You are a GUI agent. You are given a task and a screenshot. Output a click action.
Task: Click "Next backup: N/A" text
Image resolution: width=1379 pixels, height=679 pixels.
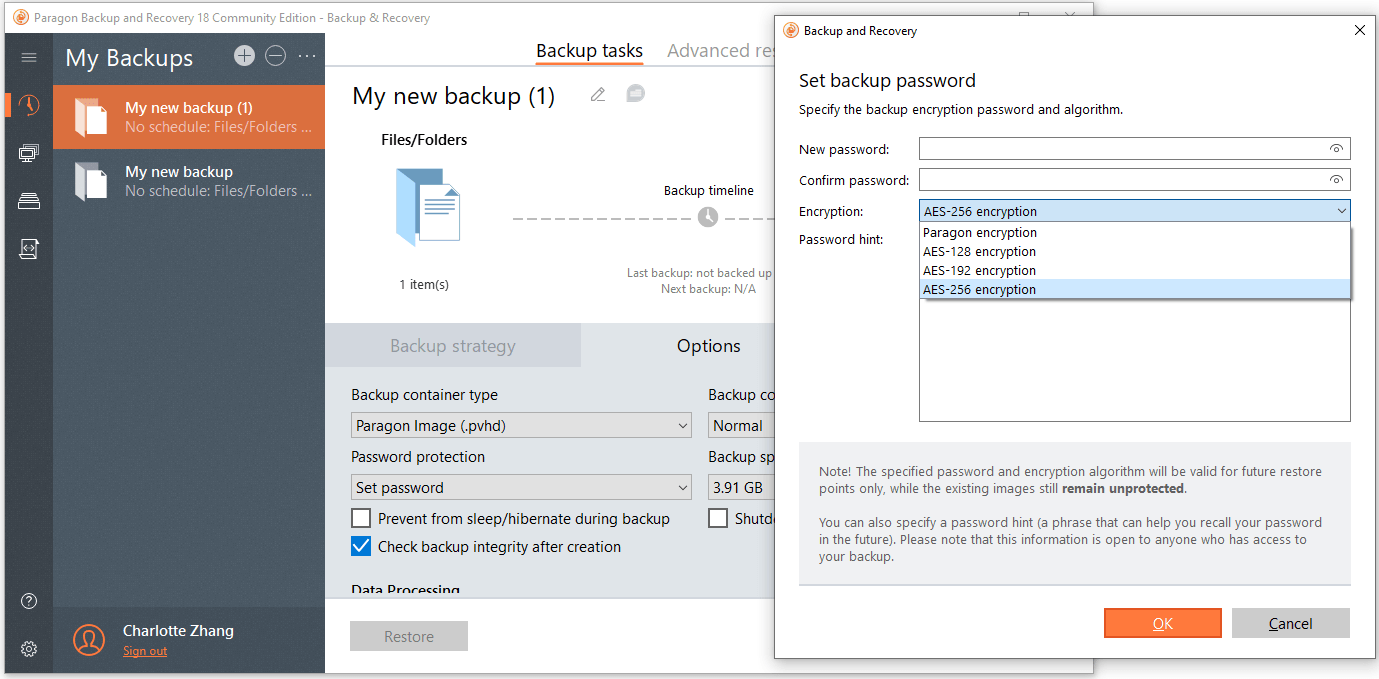[708, 289]
